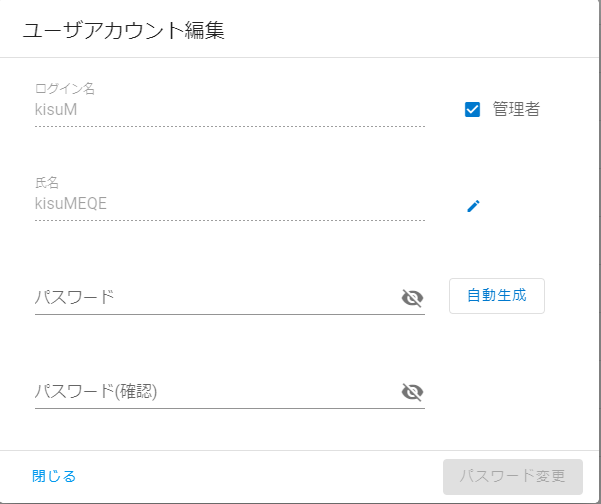Toggle visibility eye icon in パスワード(確認) field

[412, 392]
